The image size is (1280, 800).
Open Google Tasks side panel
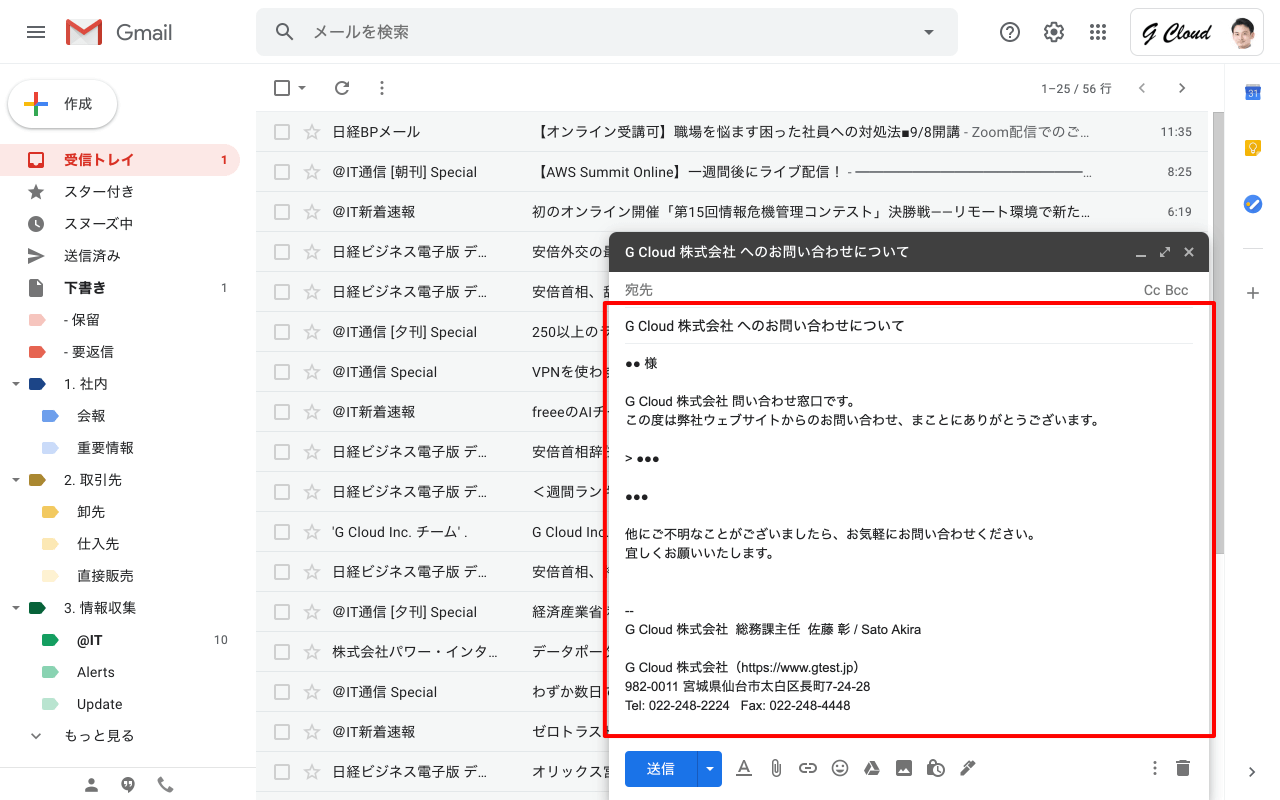[1252, 204]
